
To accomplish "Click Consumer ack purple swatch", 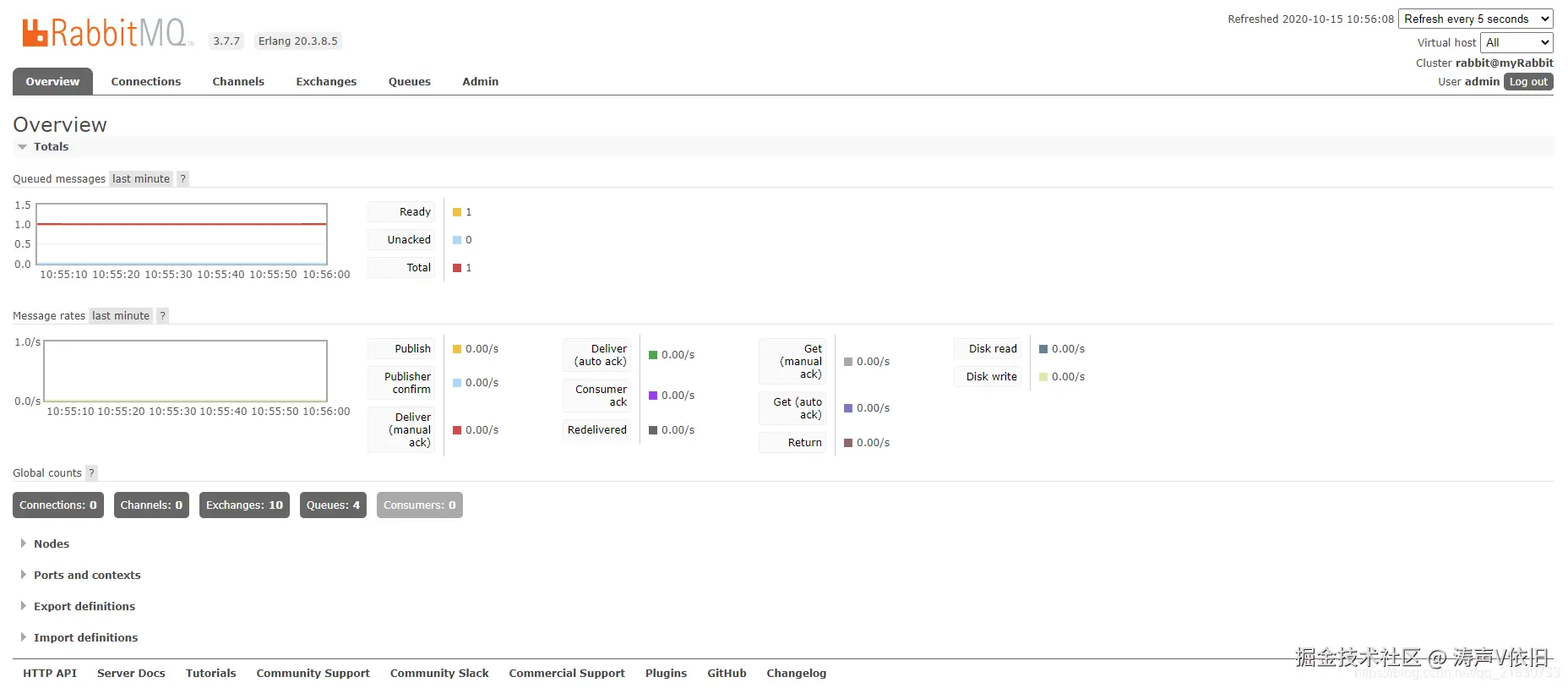I will click(x=653, y=396).
